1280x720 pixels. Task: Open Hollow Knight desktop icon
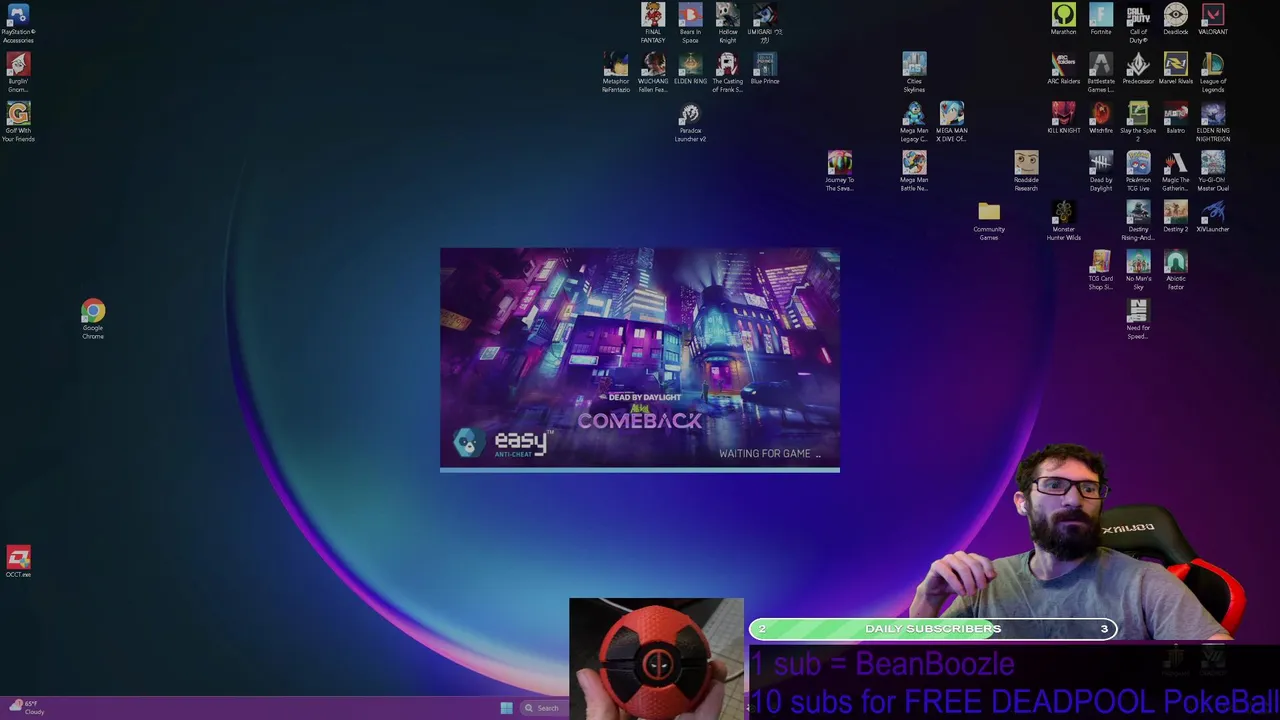point(728,23)
